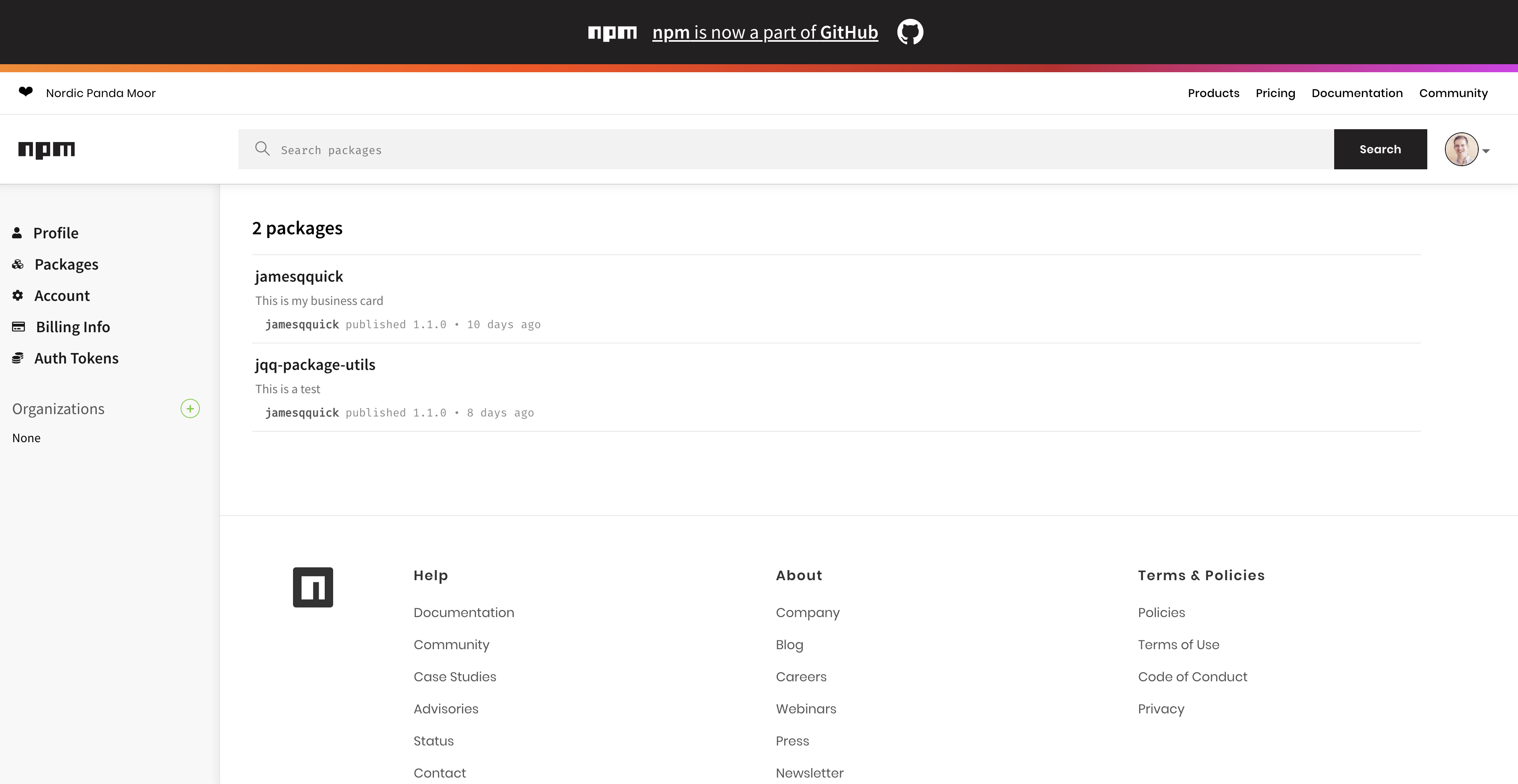The width and height of the screenshot is (1518, 784).
Task: Click the user avatar picture
Action: (1461, 150)
